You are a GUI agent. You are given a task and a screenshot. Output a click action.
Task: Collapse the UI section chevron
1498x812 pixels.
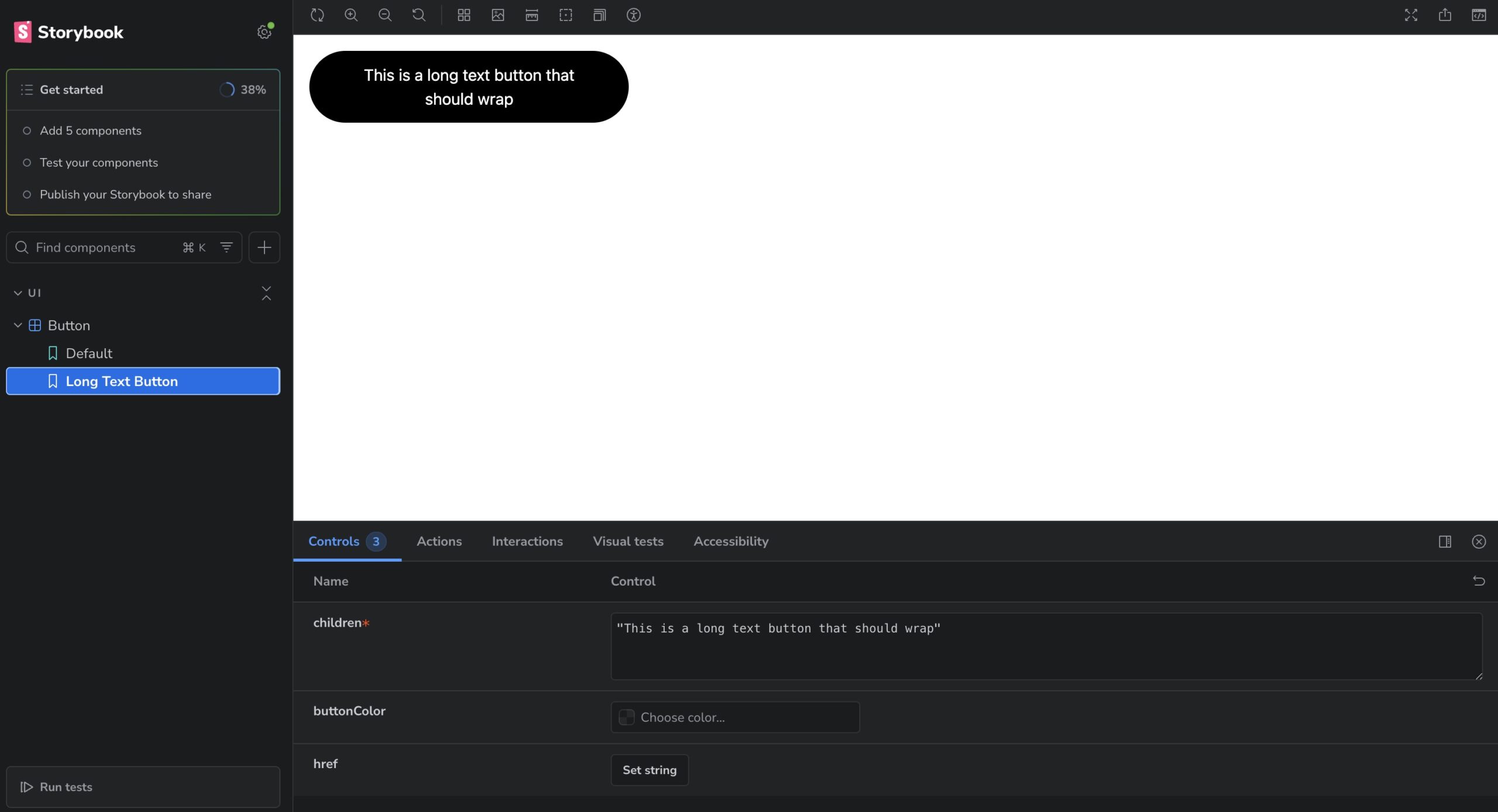click(x=18, y=293)
